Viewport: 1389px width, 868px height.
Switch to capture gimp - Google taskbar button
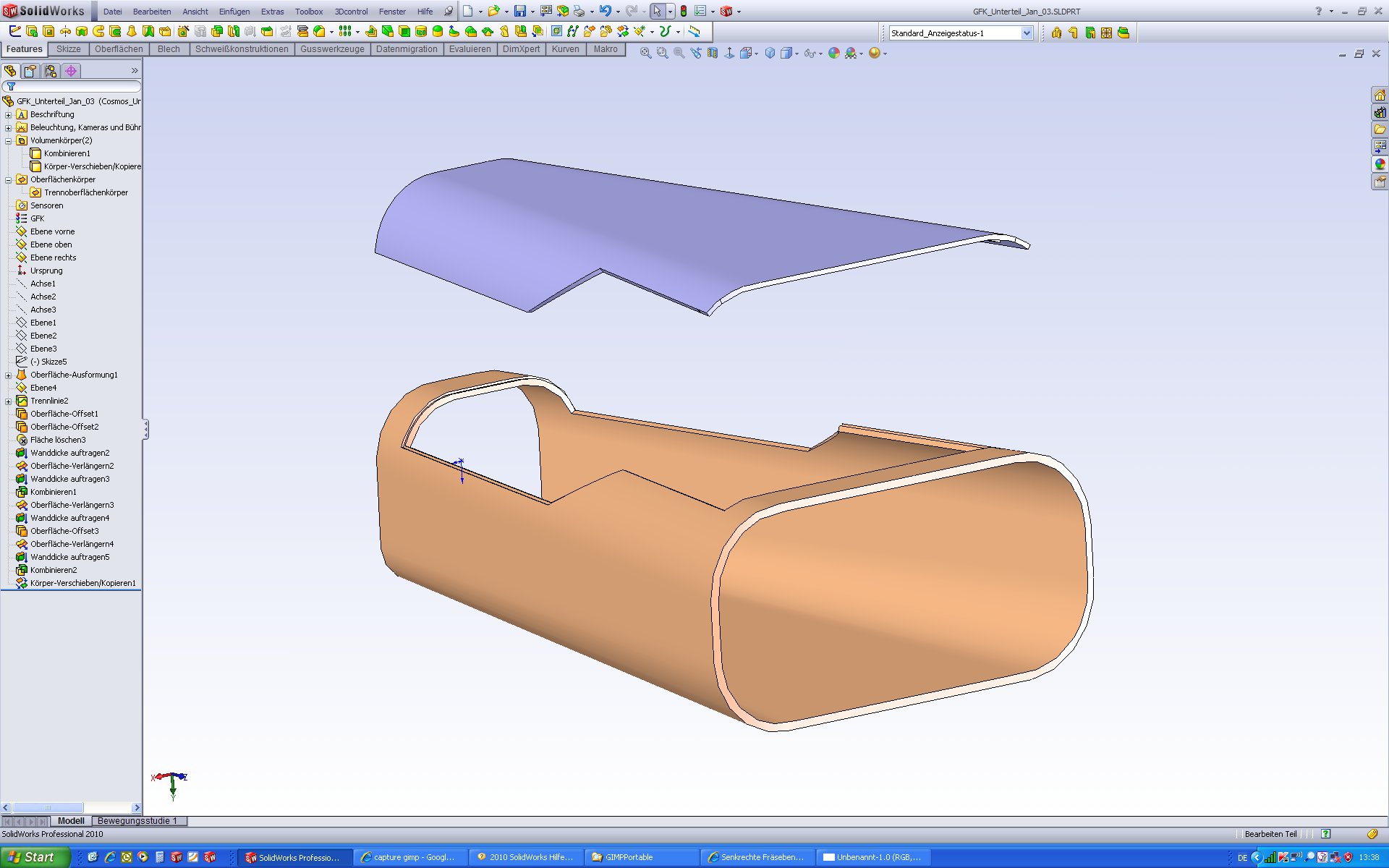(x=410, y=857)
